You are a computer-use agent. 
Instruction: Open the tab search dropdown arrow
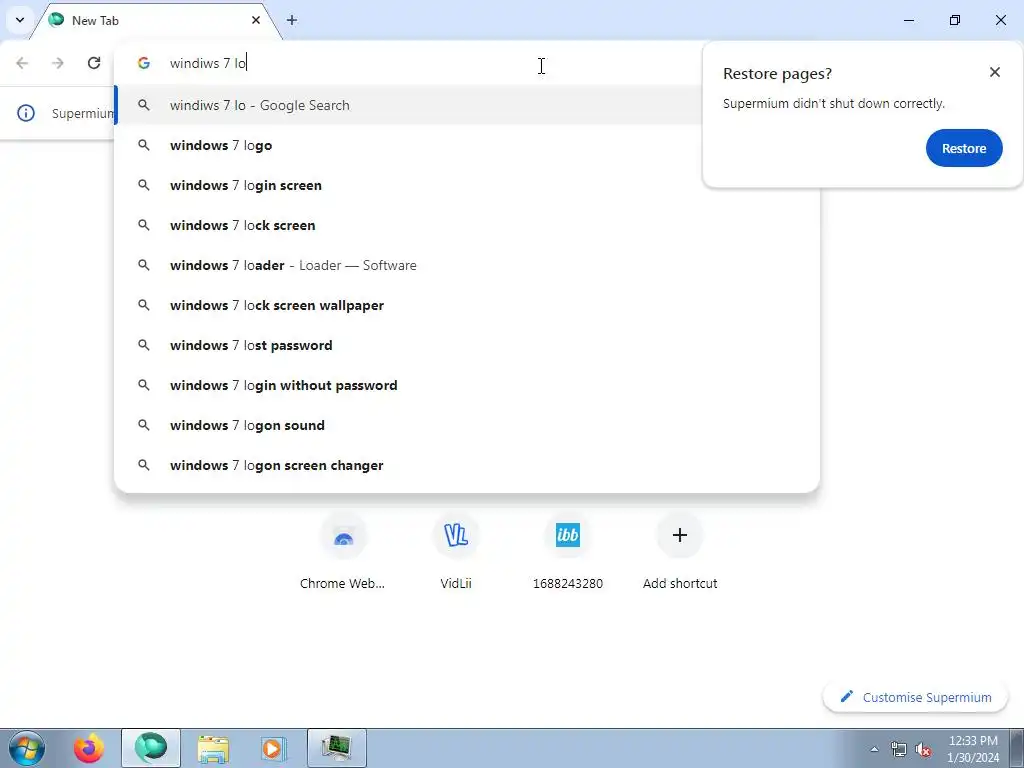20,20
